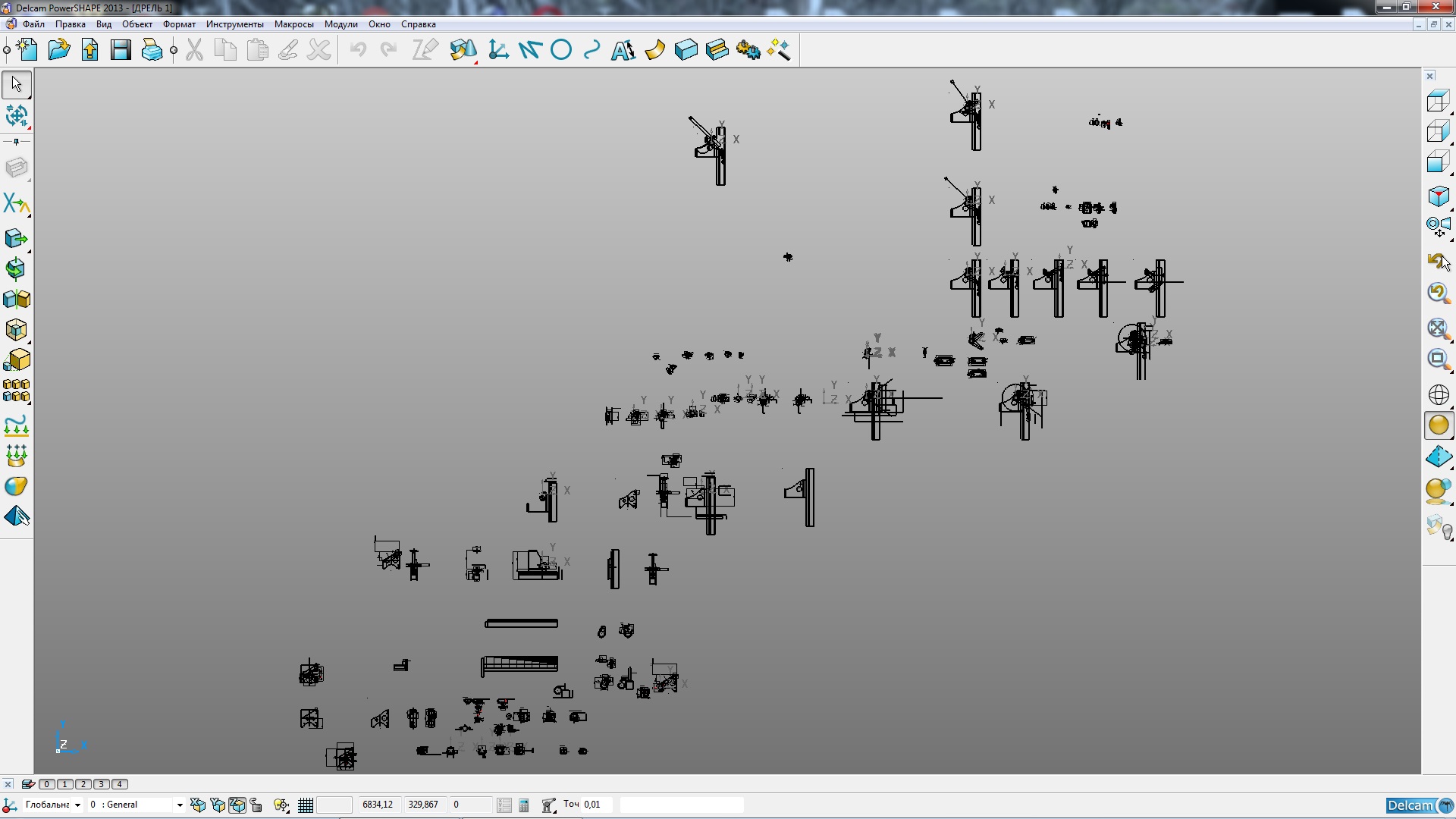Click the Open folder icon
The width and height of the screenshot is (1456, 819).
click(58, 51)
